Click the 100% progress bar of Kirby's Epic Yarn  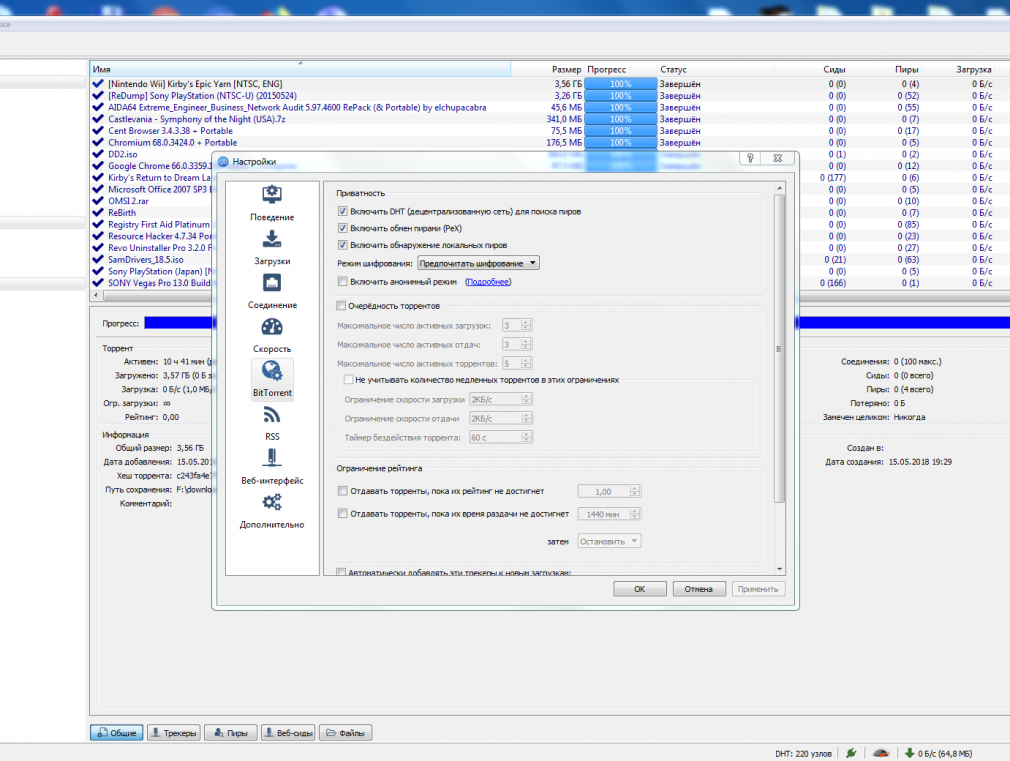click(x=621, y=84)
